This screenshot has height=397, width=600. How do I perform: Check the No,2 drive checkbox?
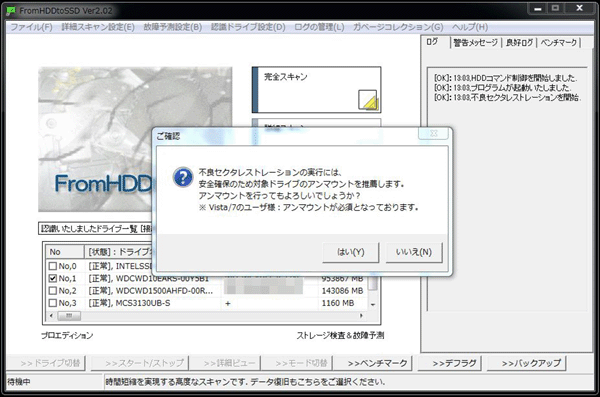pyautogui.click(x=53, y=291)
